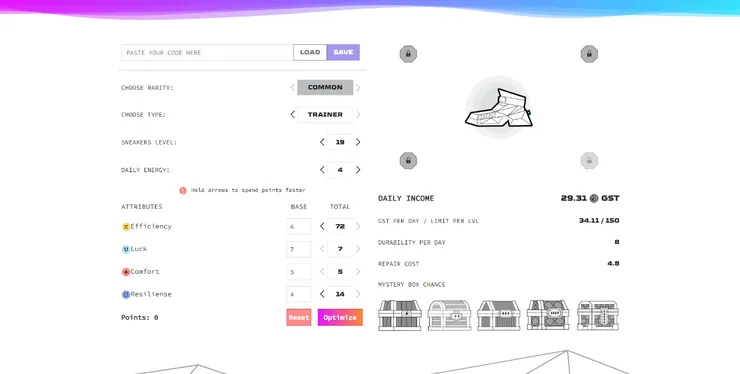Click the top-left locked gem socket
This screenshot has height=374, width=740.
(408, 54)
